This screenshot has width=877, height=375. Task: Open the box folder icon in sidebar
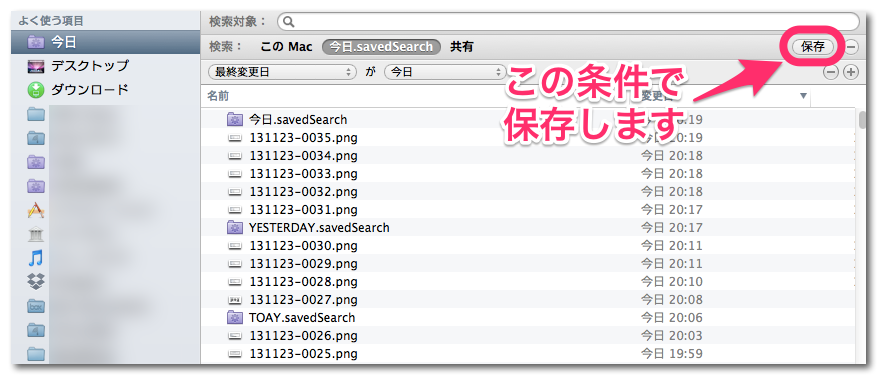pos(36,306)
